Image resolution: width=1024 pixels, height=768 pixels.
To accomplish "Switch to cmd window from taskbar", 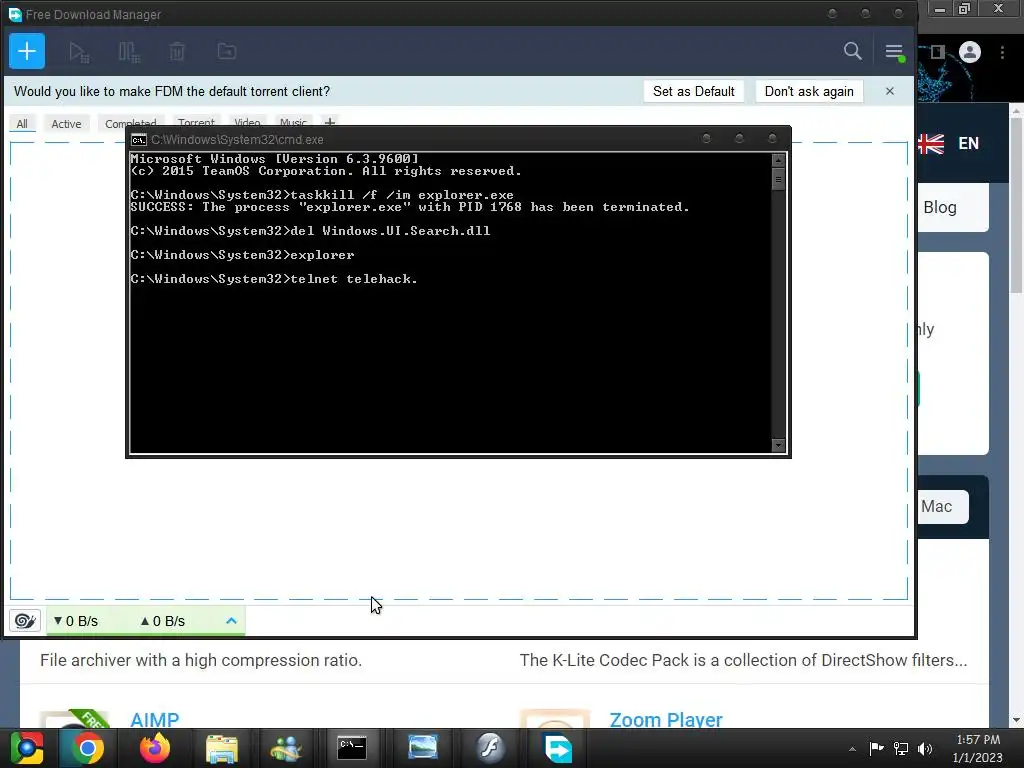I will tap(351, 748).
